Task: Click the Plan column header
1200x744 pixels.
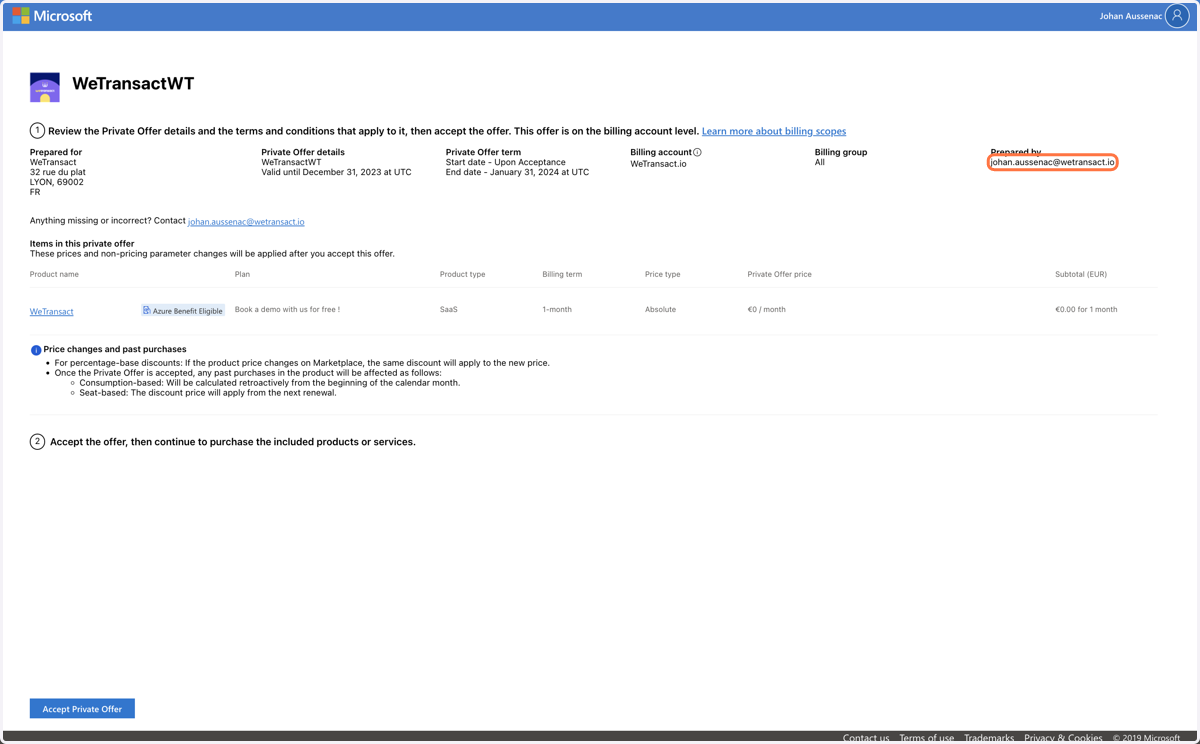Action: (242, 274)
